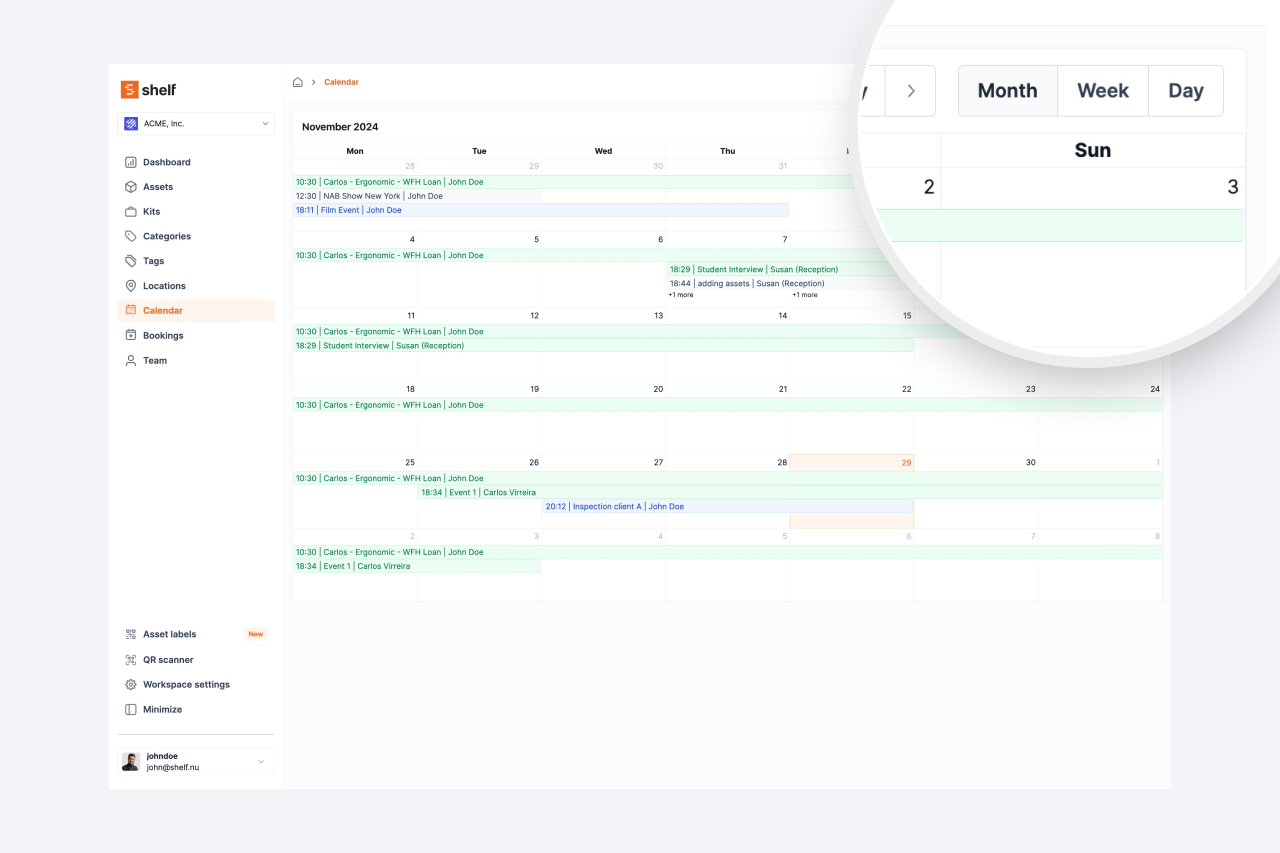Switch the calendar to Day view
Viewport: 1280px width, 853px height.
tap(1185, 90)
